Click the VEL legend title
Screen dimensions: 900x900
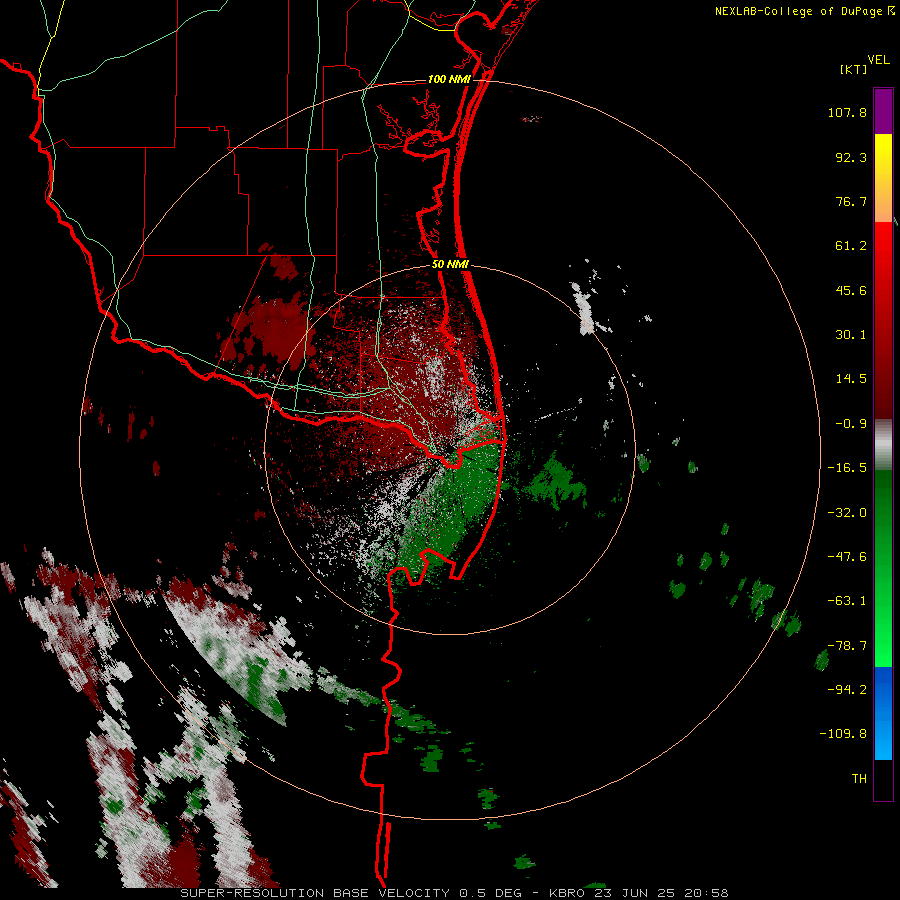click(878, 60)
